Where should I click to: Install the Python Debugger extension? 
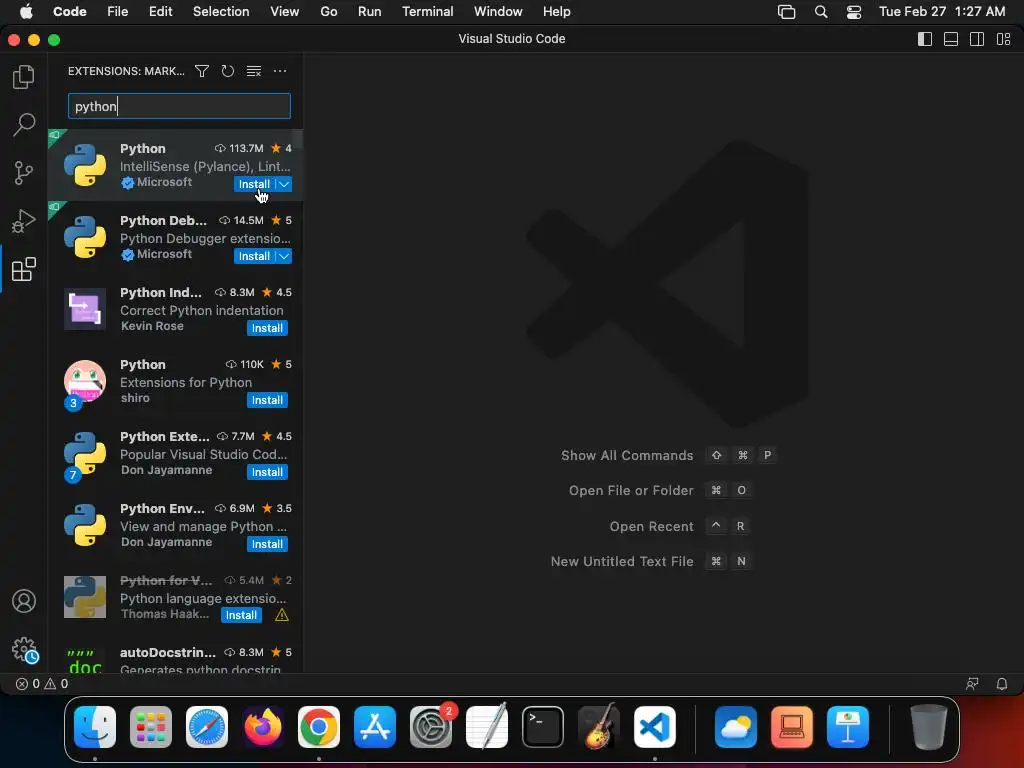[x=254, y=256]
